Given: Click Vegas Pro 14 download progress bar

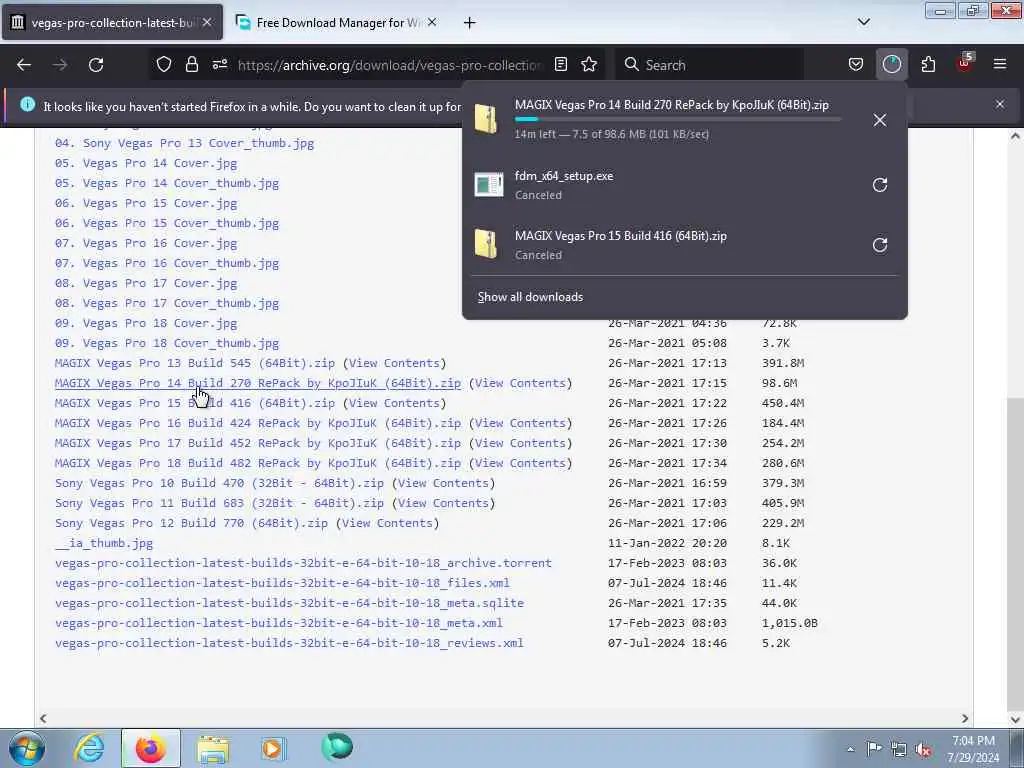Looking at the screenshot, I should coord(677,120).
